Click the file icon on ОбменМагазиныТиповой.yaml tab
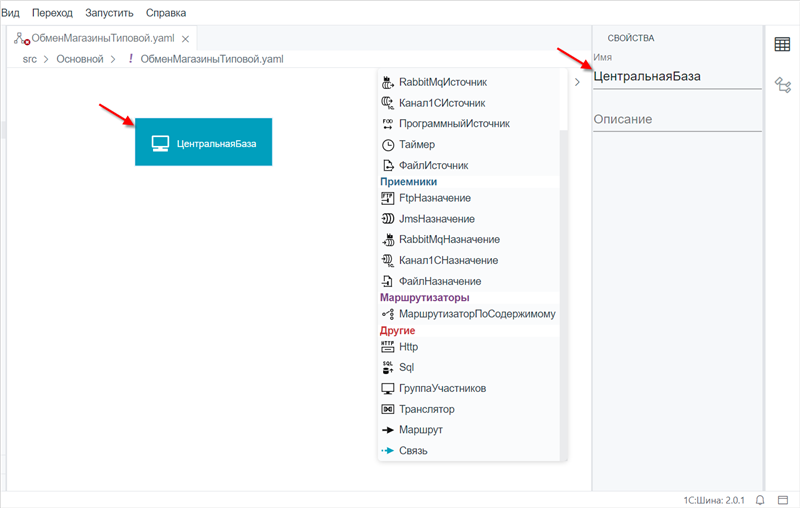The width and height of the screenshot is (800, 508). coord(21,38)
